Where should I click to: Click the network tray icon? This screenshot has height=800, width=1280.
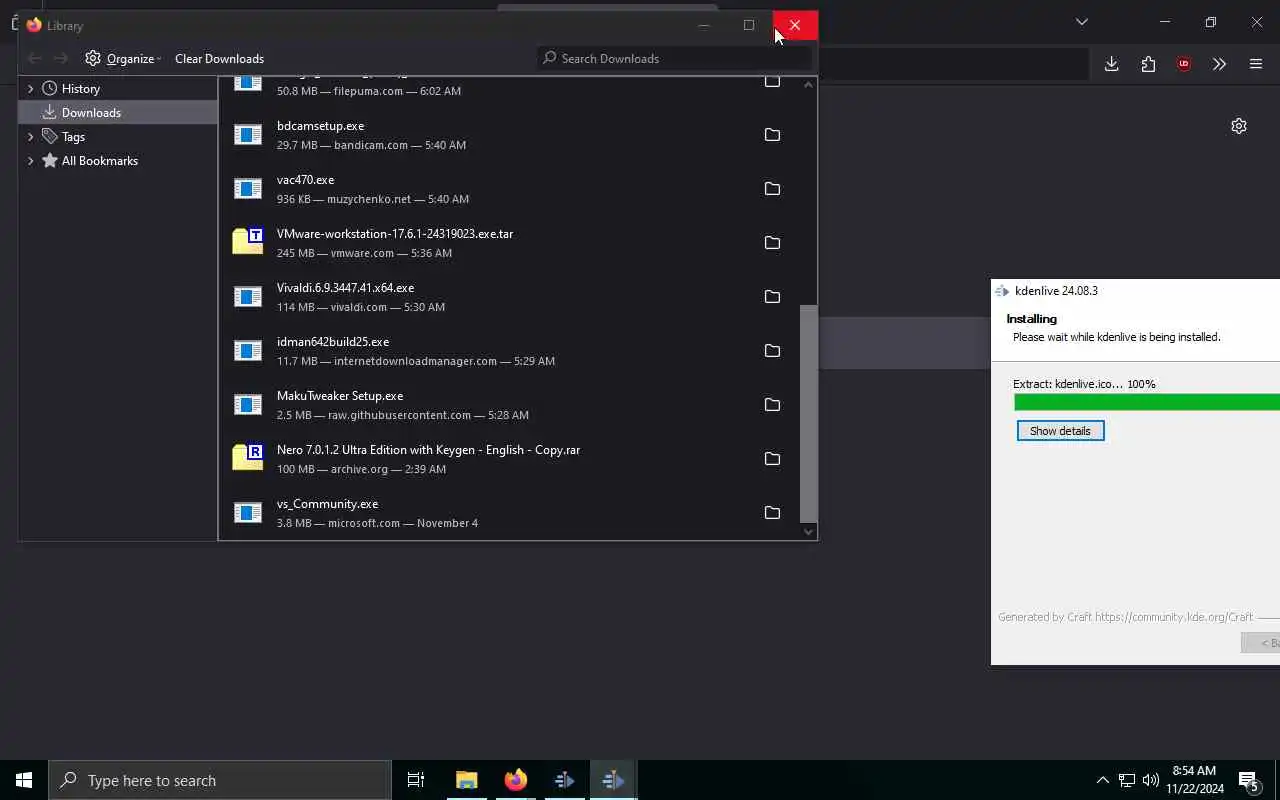1127,780
